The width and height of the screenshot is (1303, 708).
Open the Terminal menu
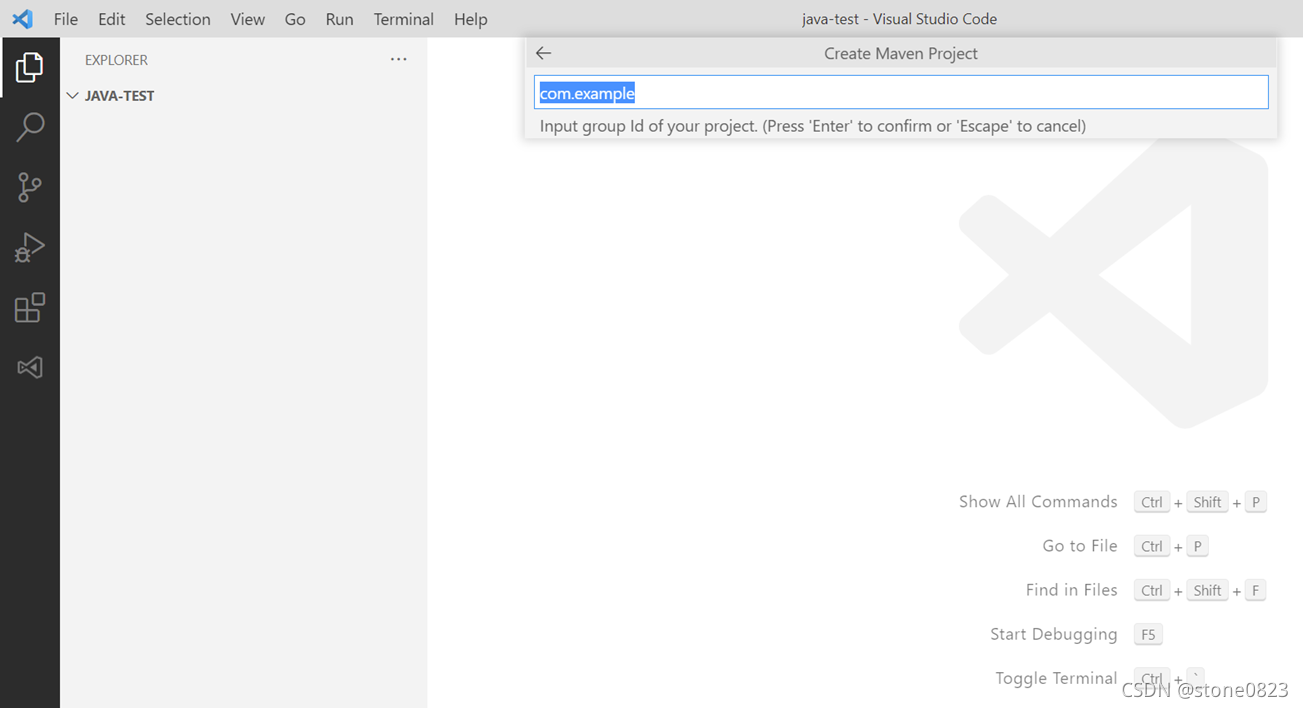[x=404, y=19]
